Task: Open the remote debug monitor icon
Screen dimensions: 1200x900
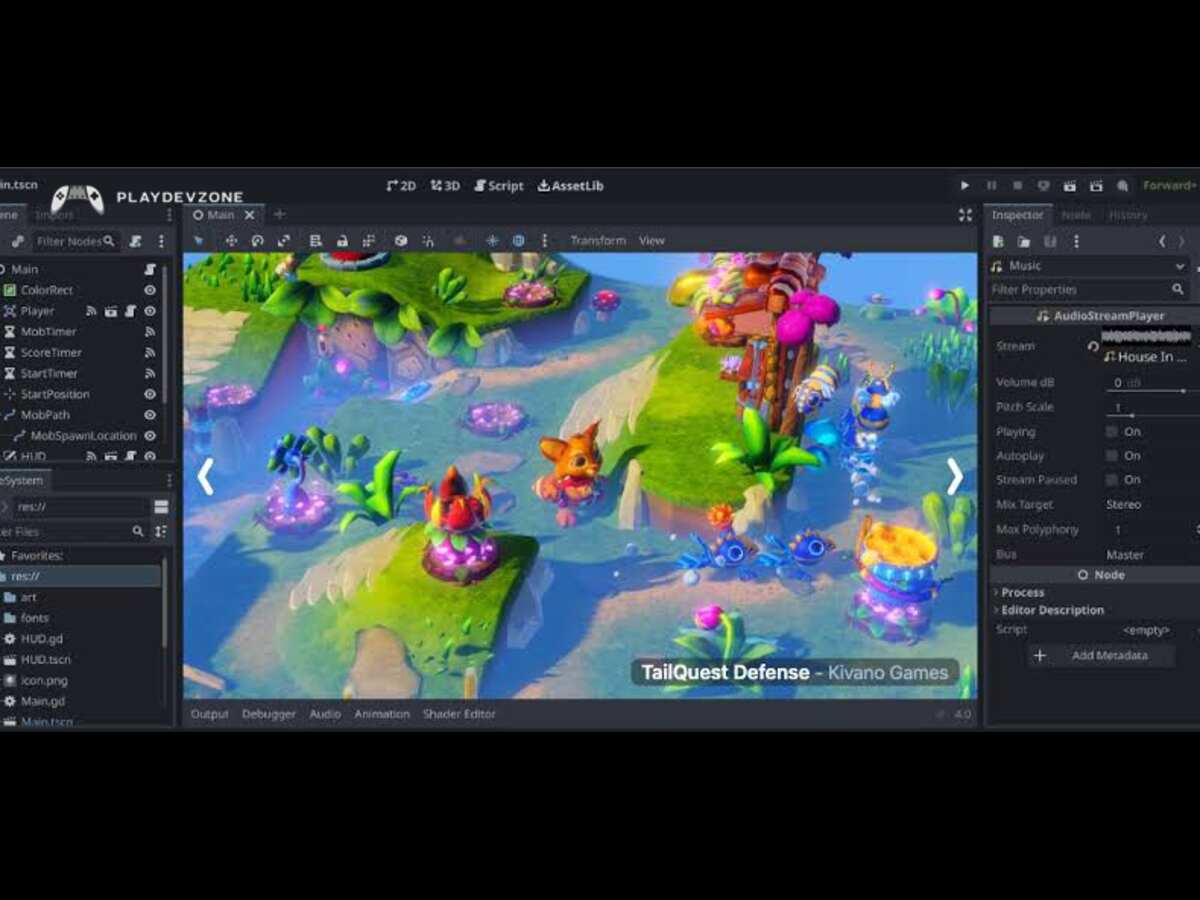Action: pyautogui.click(x=1043, y=186)
